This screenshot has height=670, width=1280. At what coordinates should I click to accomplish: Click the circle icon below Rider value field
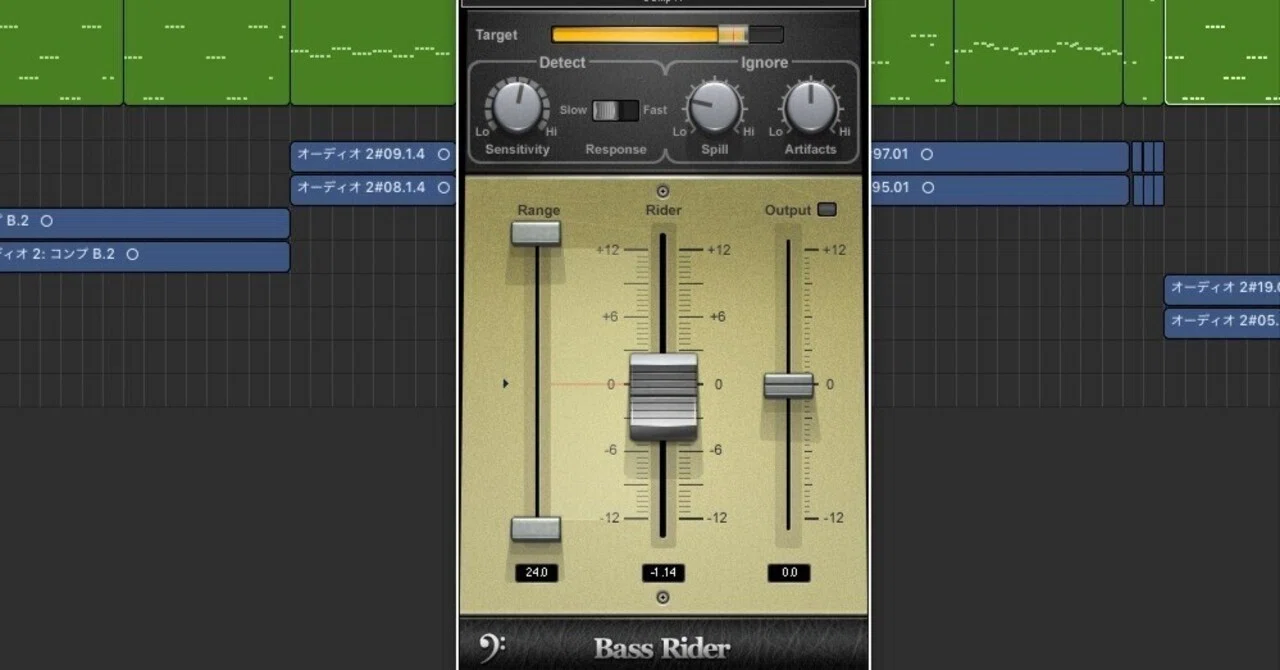tap(662, 597)
